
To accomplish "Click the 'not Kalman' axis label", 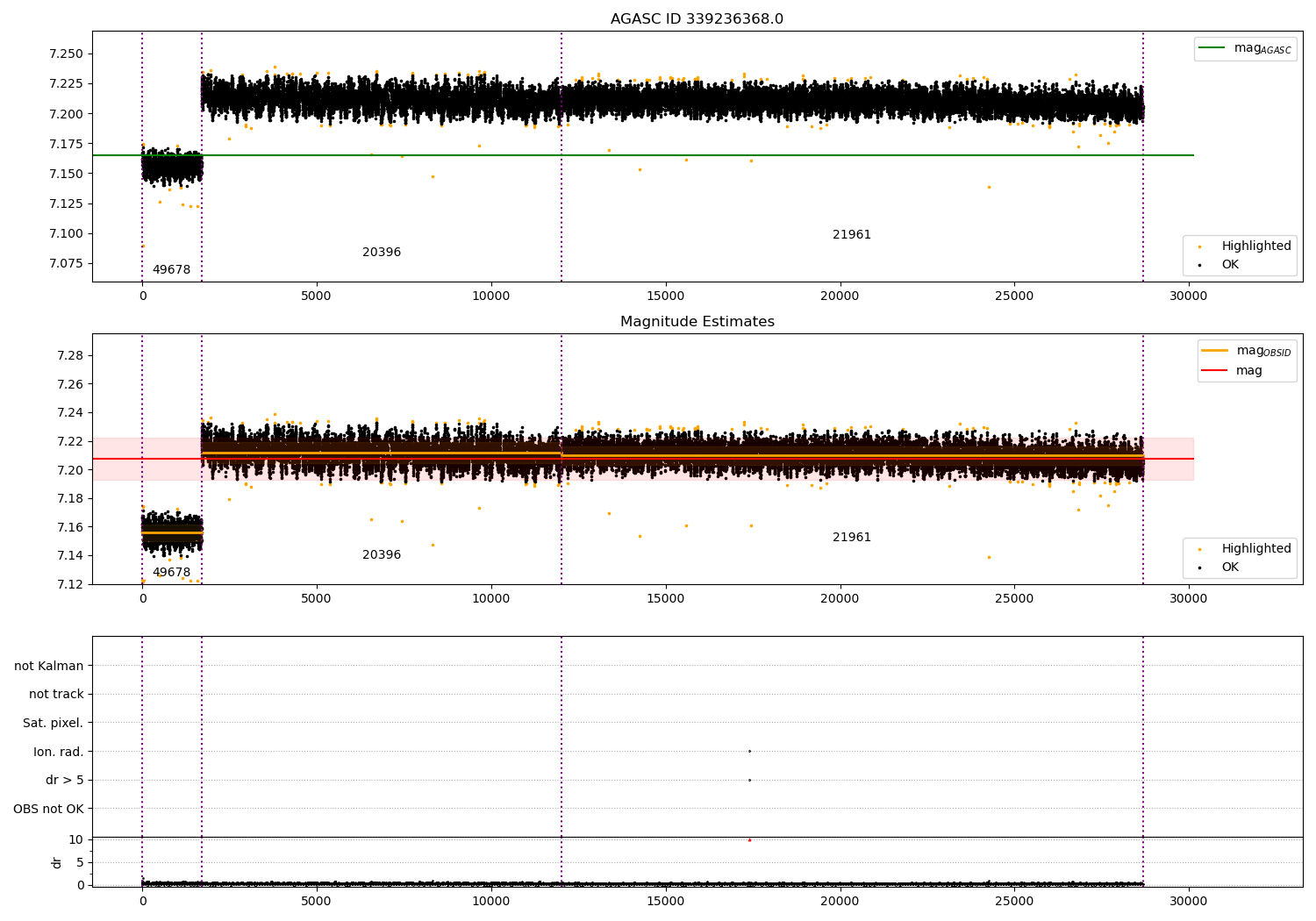I will [x=49, y=666].
